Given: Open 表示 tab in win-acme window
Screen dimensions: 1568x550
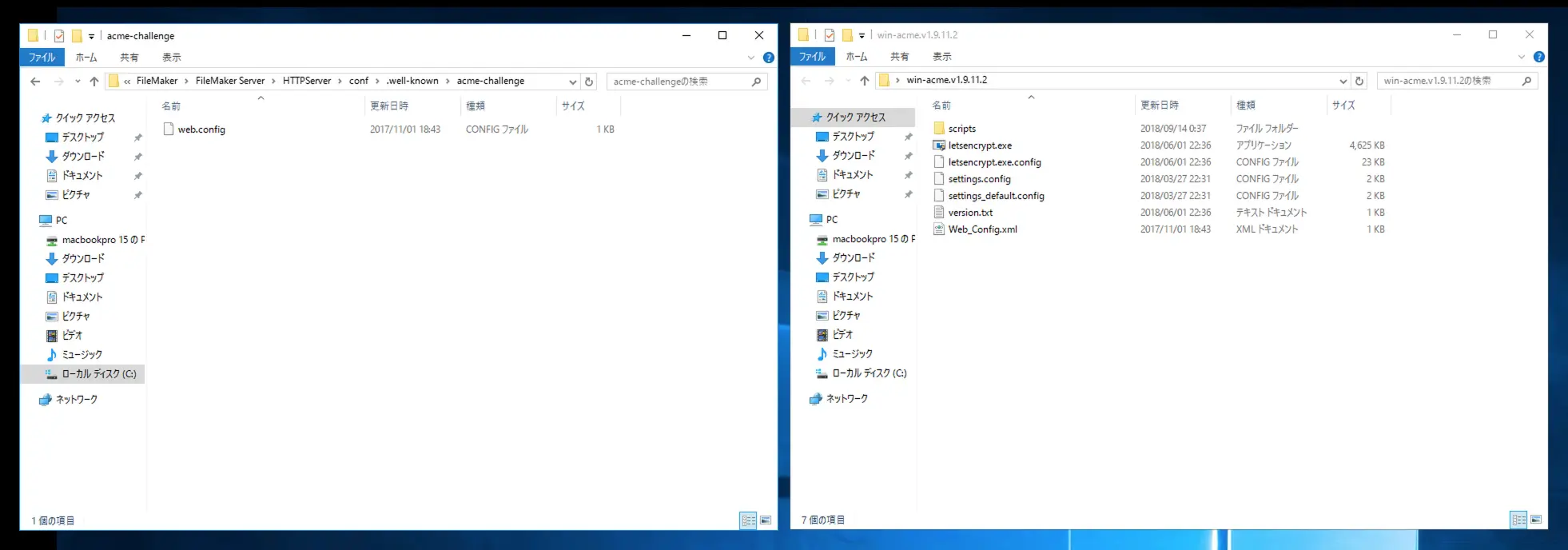Looking at the screenshot, I should tap(942, 57).
